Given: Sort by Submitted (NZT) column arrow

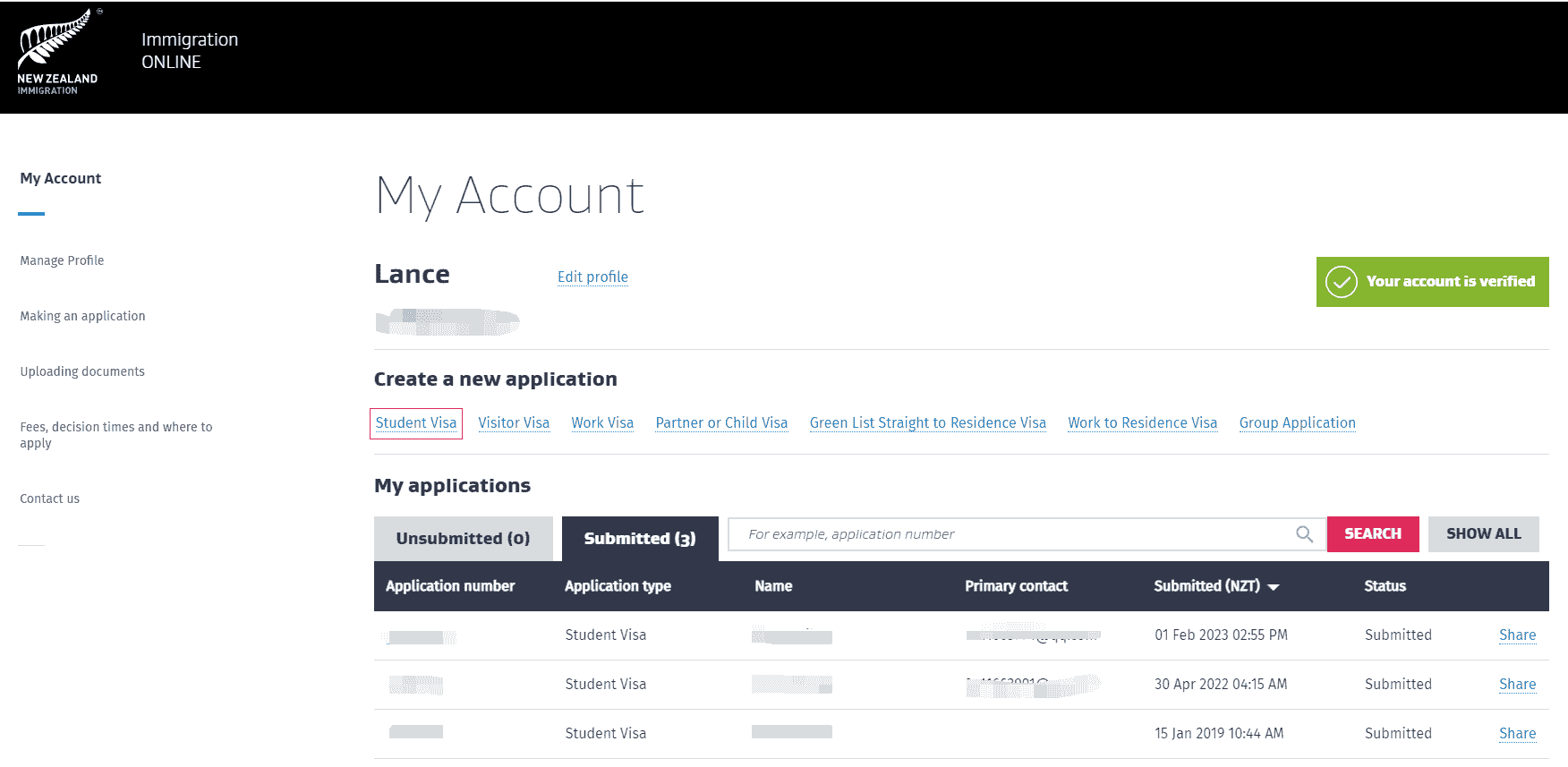Looking at the screenshot, I should [1274, 587].
